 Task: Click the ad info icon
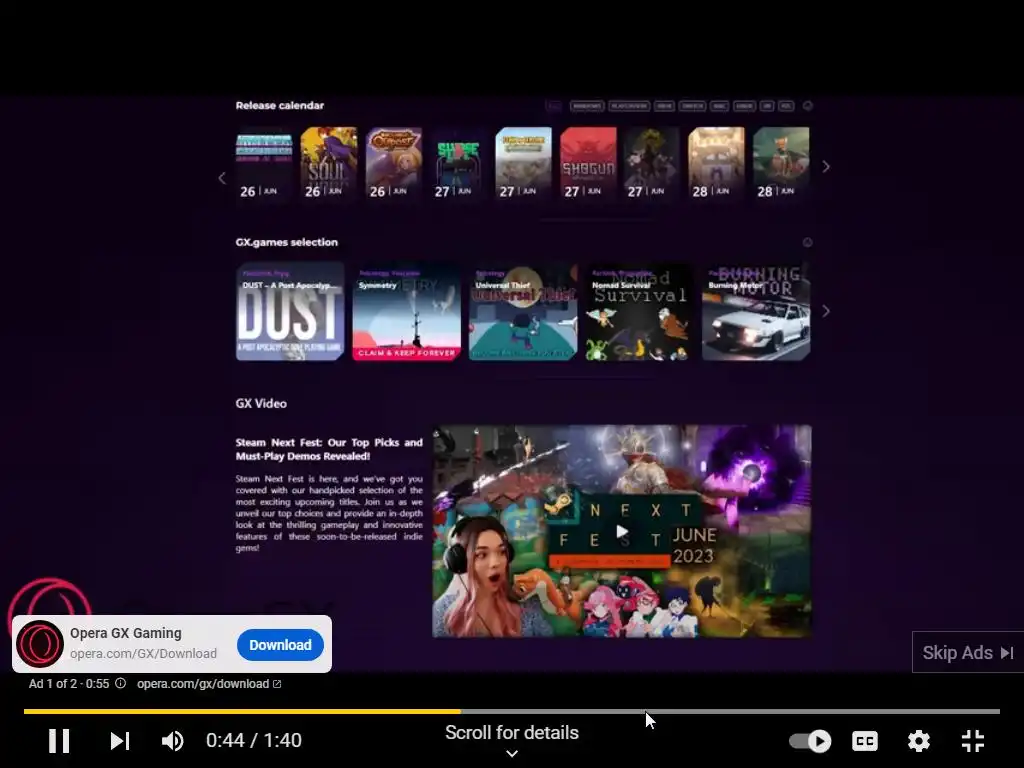click(121, 683)
